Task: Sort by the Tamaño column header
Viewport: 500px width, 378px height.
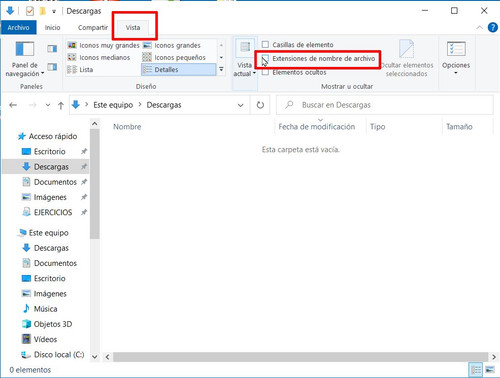Action: (x=459, y=127)
